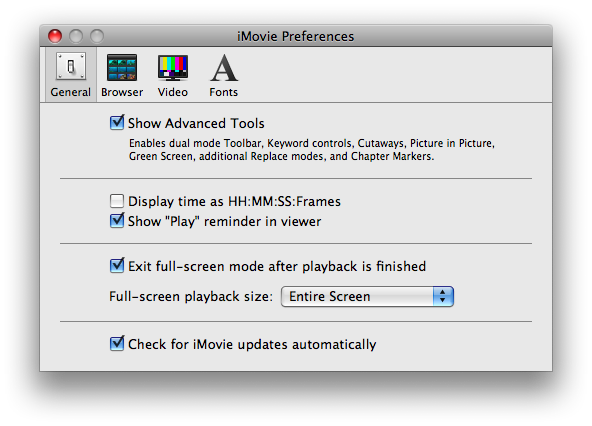Click the "Full-screen playback size:" label

pyautogui.click(x=191, y=296)
